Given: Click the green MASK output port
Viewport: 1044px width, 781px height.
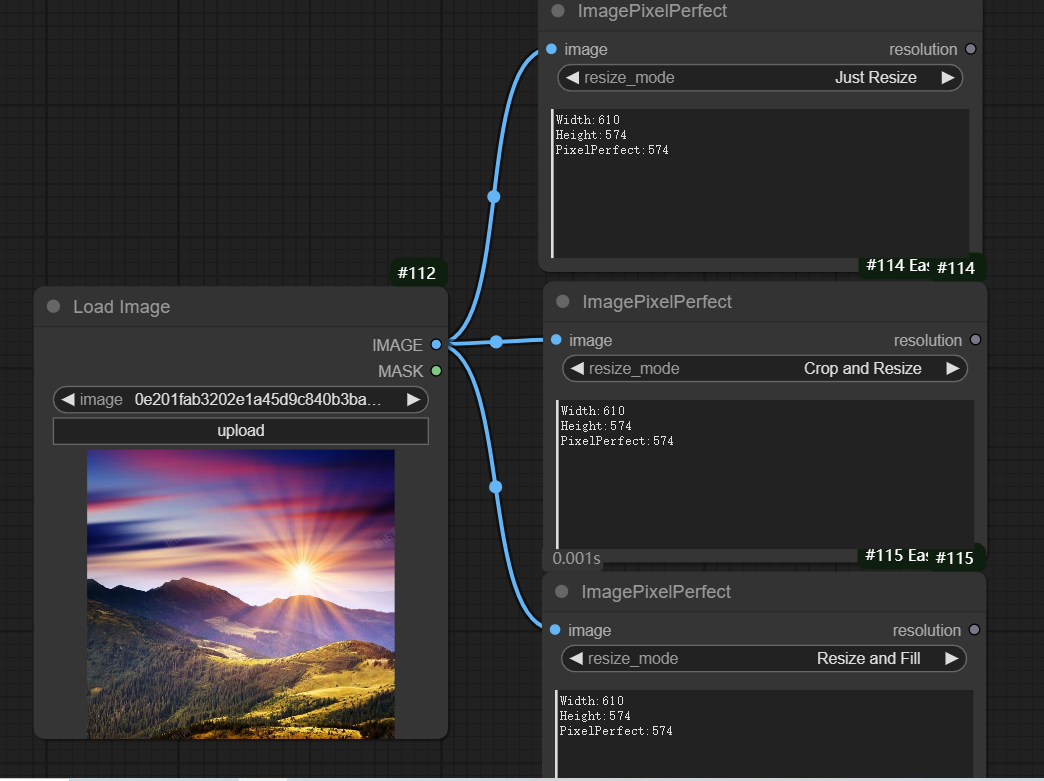Looking at the screenshot, I should (436, 371).
